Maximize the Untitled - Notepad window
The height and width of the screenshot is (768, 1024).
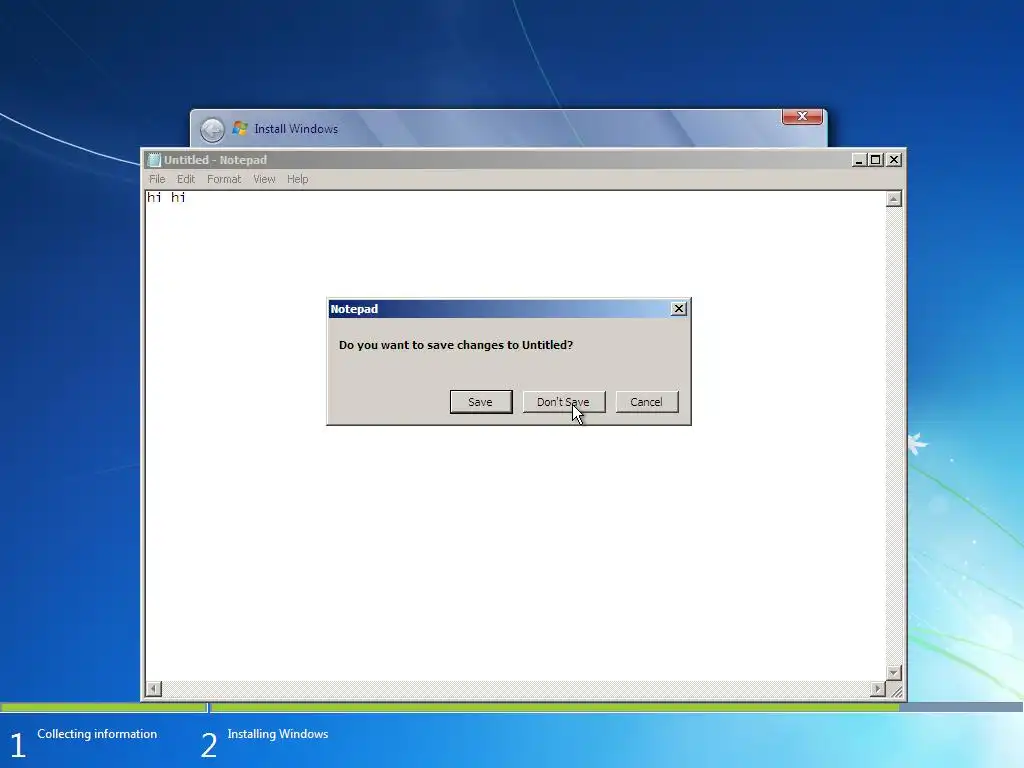coord(876,159)
